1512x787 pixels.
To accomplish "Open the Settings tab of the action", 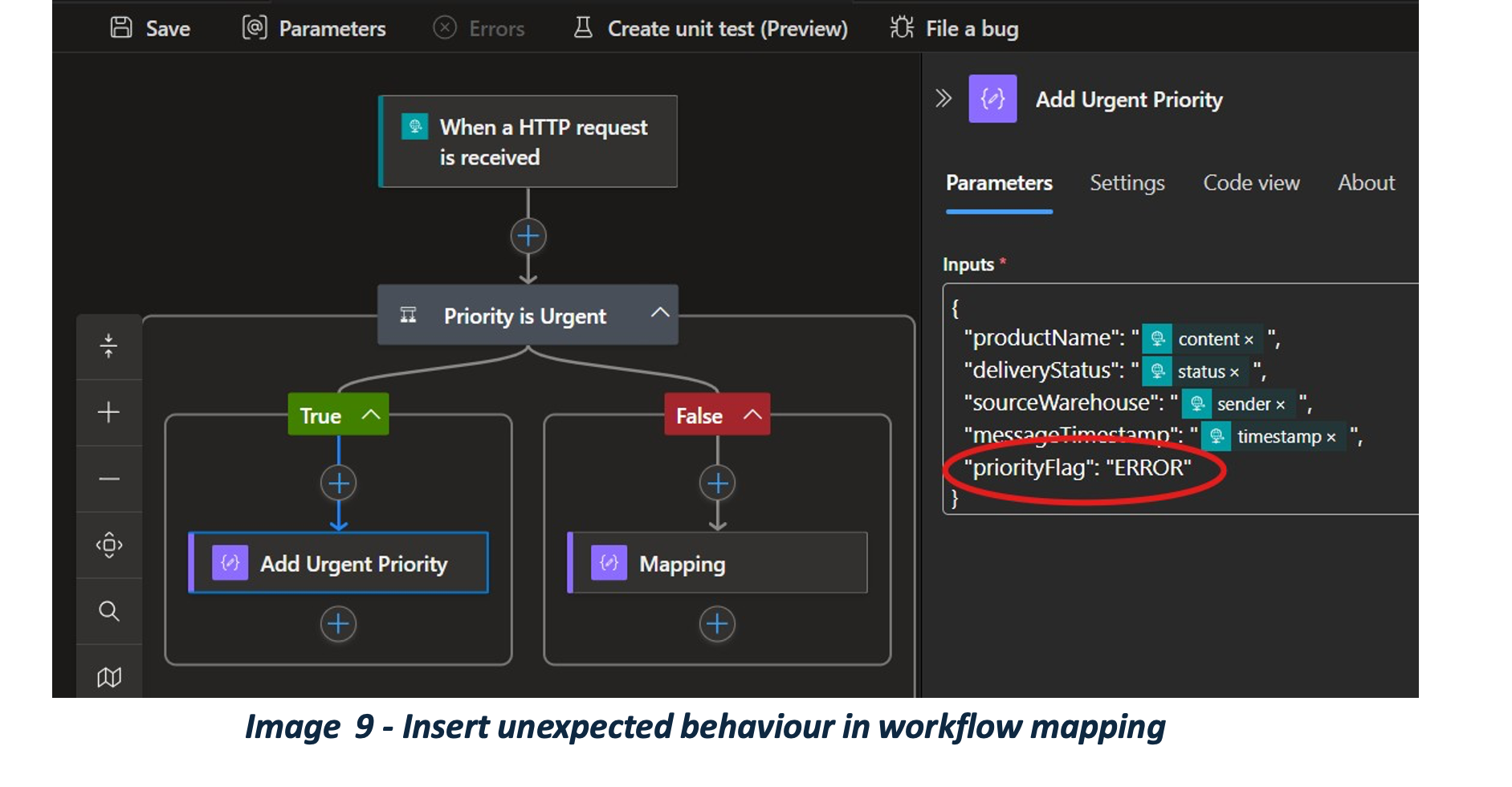I will (1127, 183).
